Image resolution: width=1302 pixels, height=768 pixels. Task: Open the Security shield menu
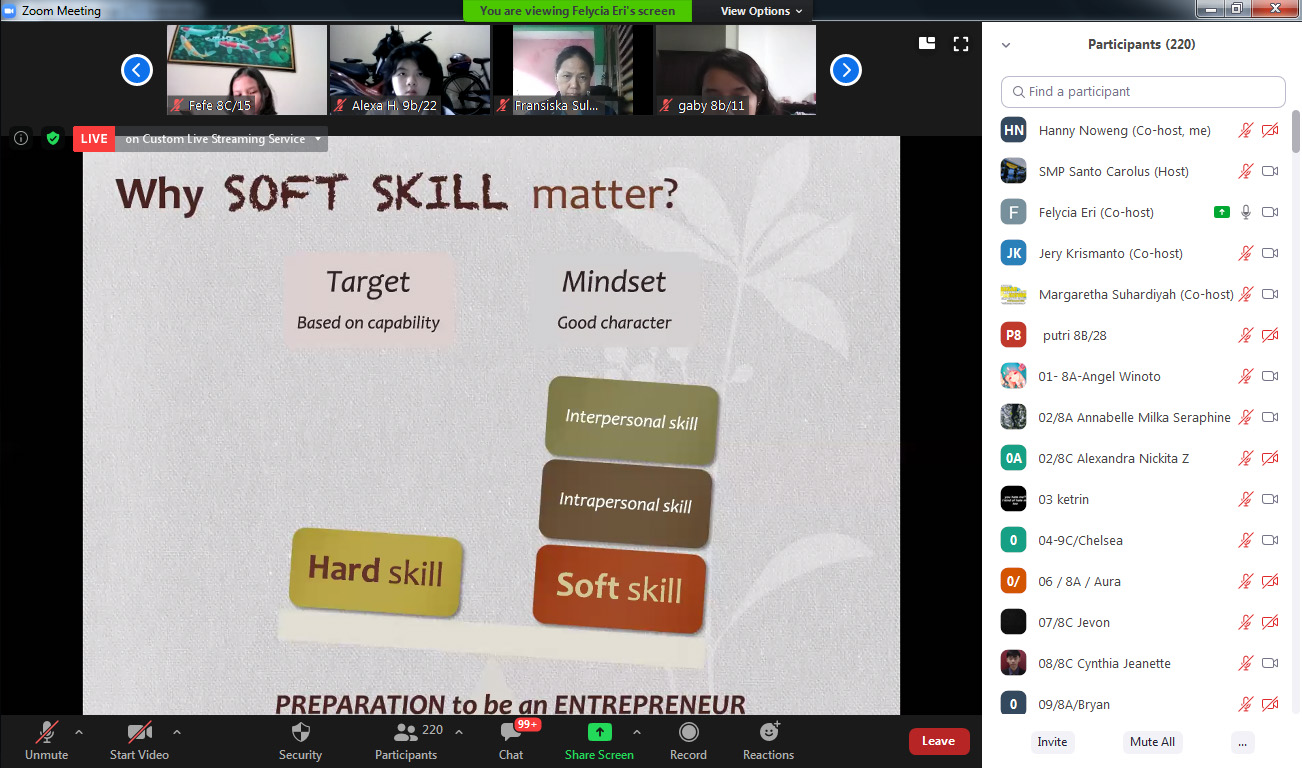[x=300, y=741]
